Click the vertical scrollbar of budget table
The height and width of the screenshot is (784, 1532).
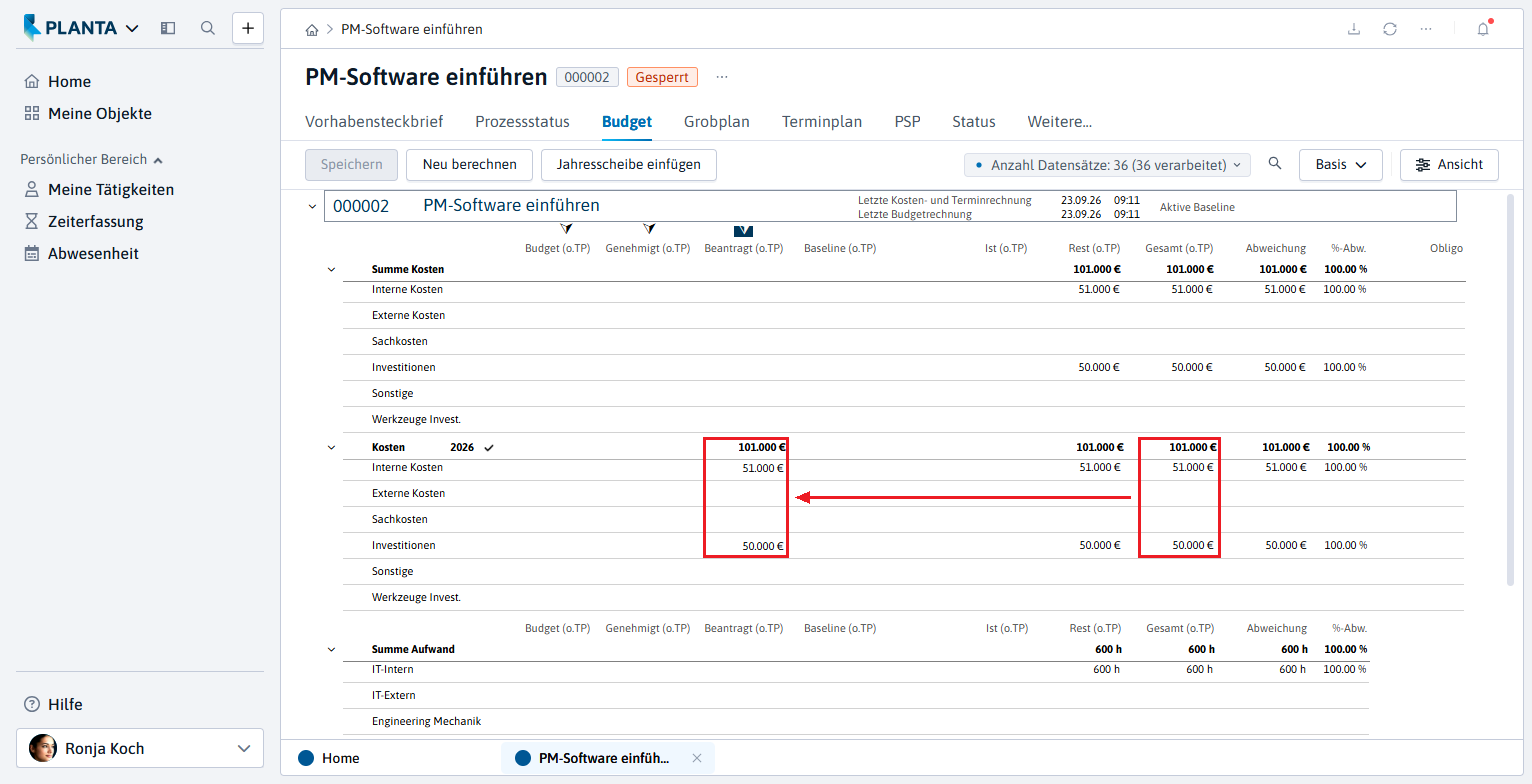click(1511, 390)
